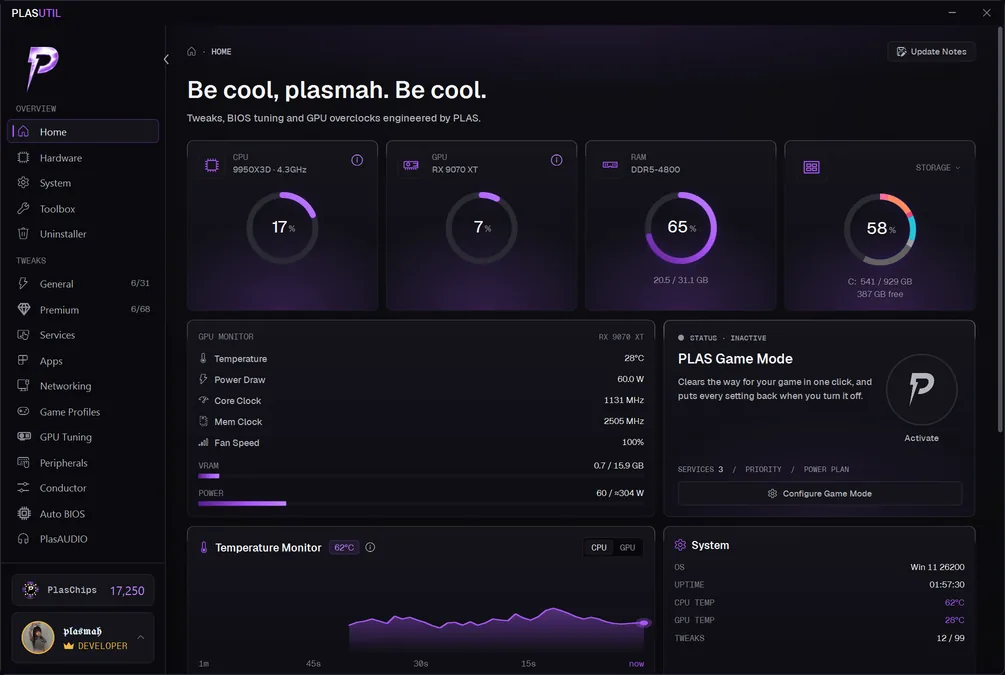
Task: Click the HOME breadcrumb link
Action: 221,51
